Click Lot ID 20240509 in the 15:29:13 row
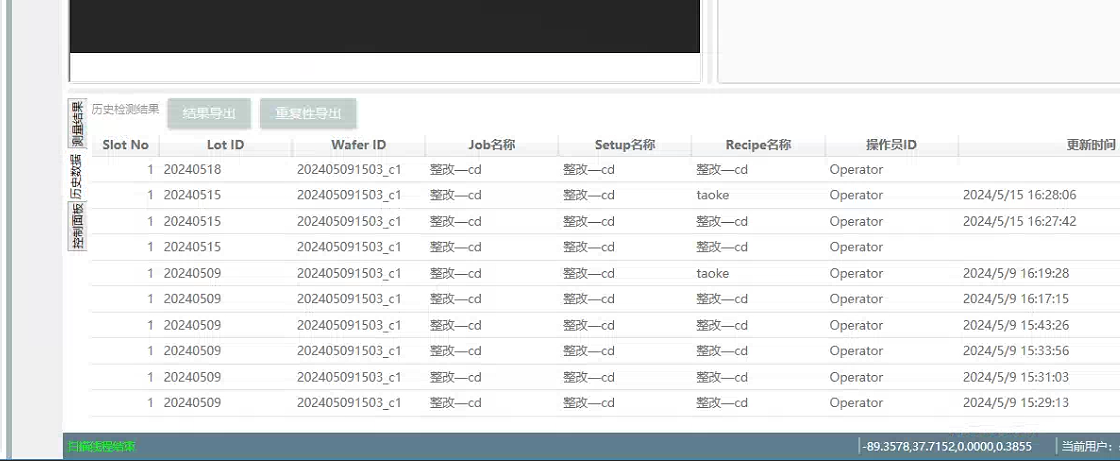 pyautogui.click(x=192, y=402)
